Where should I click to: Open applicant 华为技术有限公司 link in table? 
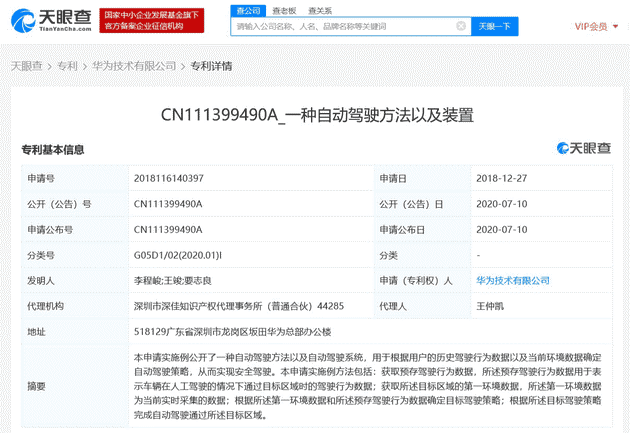coord(513,281)
